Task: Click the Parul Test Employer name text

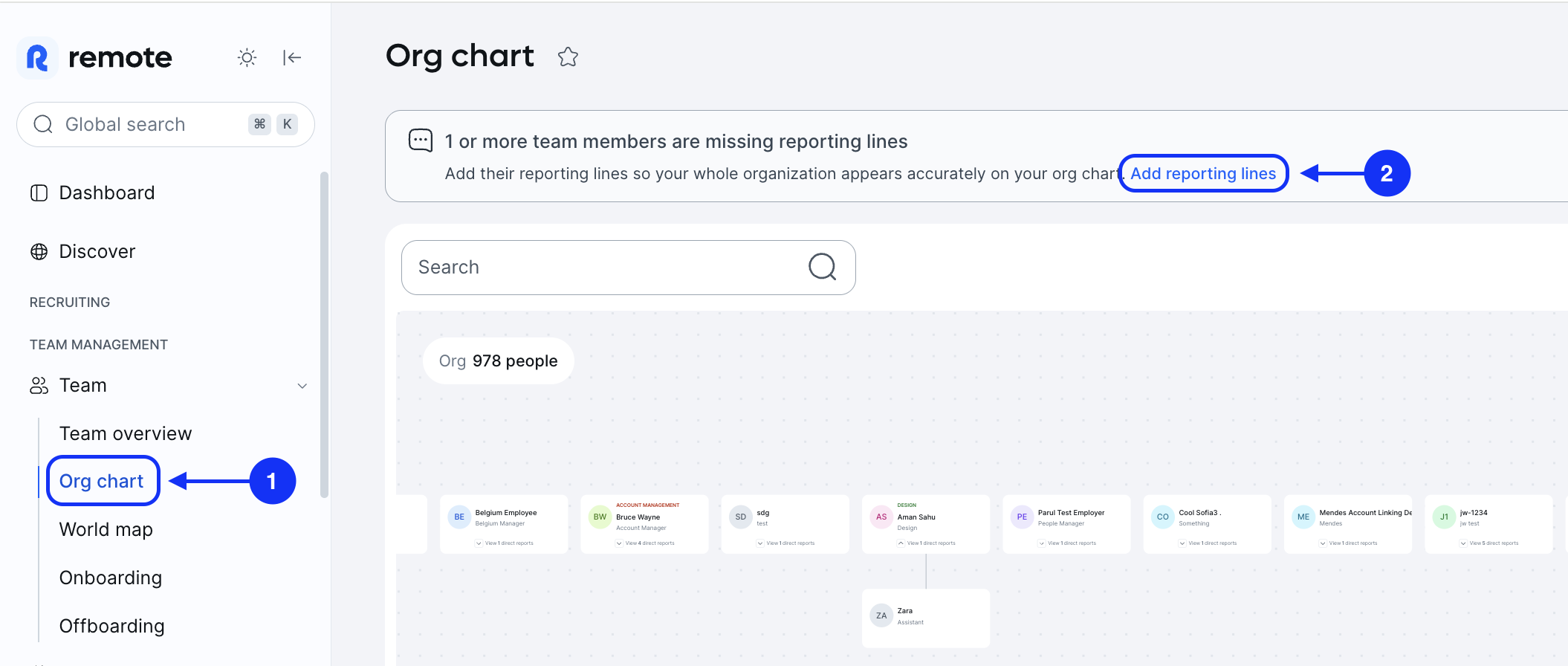Action: (x=1071, y=513)
